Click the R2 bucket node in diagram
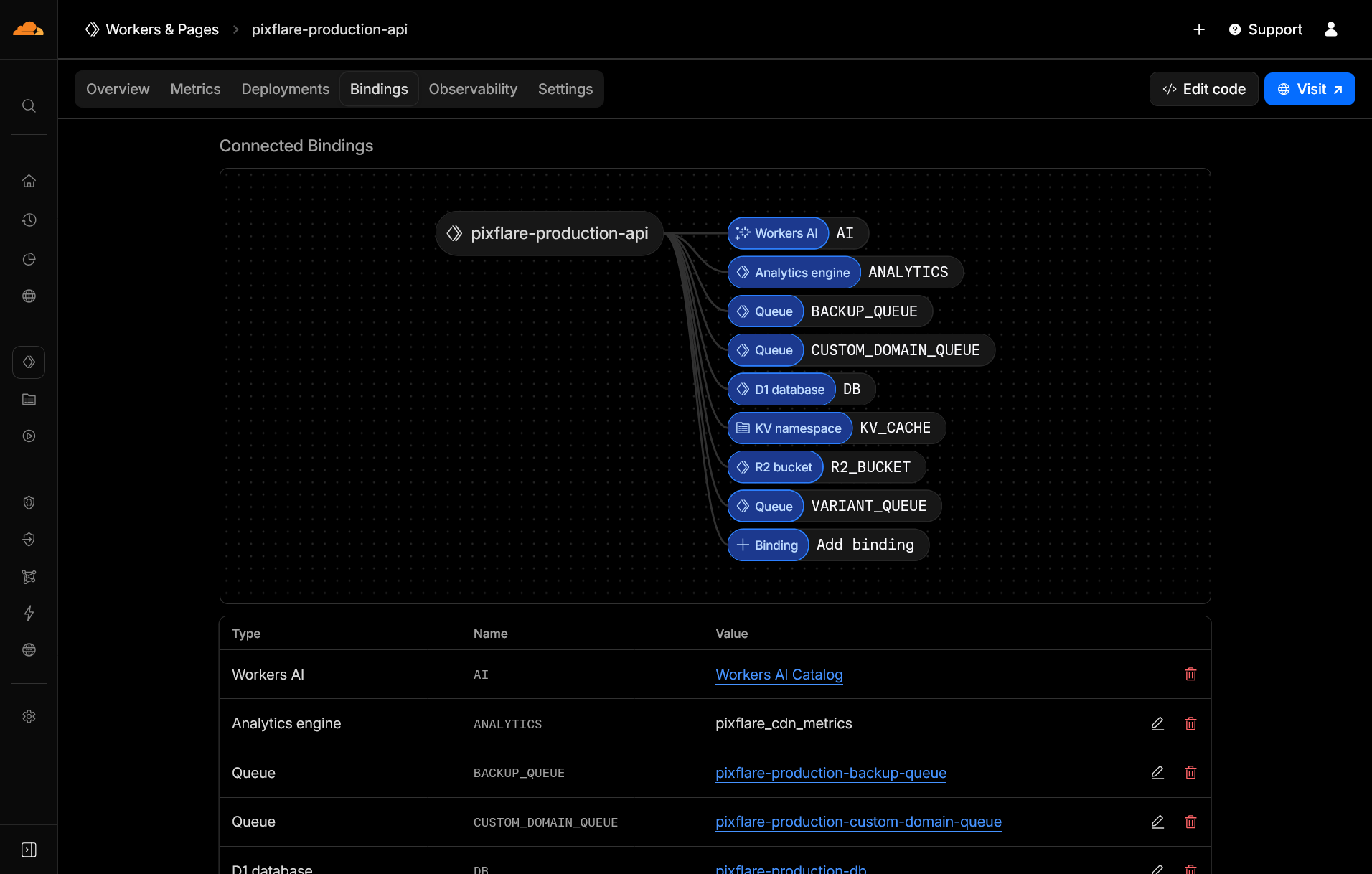1372x874 pixels. pyautogui.click(x=775, y=467)
